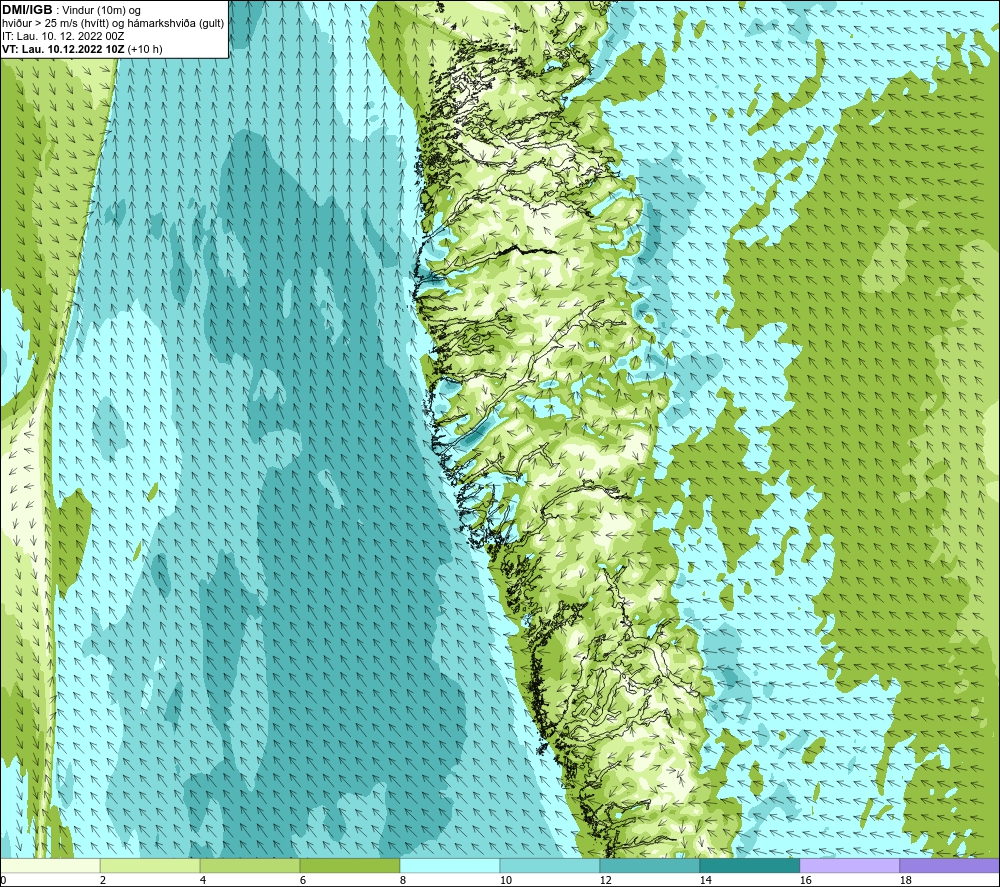
Task: Click the 16–18 m/s light purple swatch
Action: click(x=849, y=865)
